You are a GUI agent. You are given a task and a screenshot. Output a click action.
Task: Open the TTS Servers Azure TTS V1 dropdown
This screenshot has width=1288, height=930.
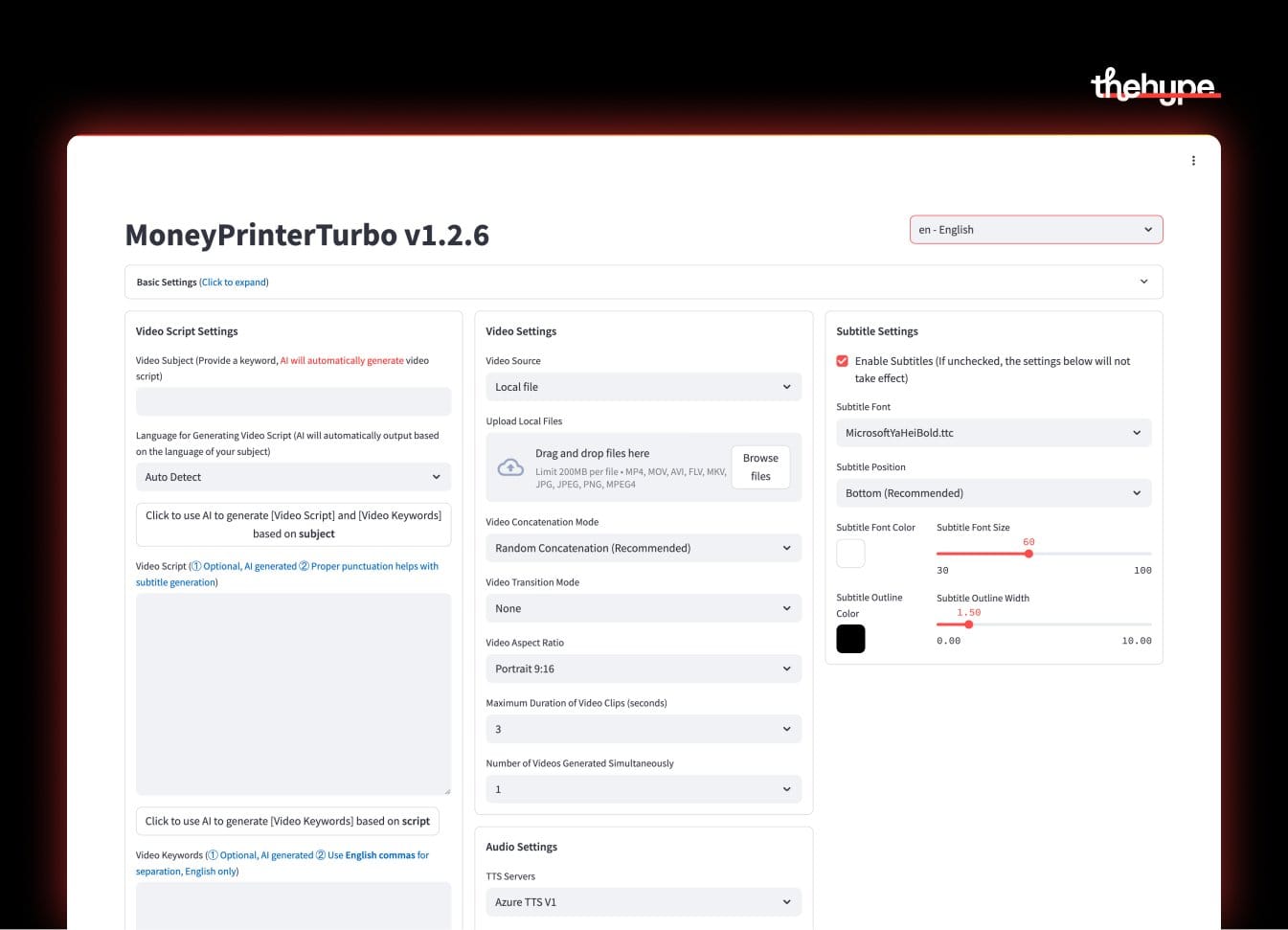[644, 902]
